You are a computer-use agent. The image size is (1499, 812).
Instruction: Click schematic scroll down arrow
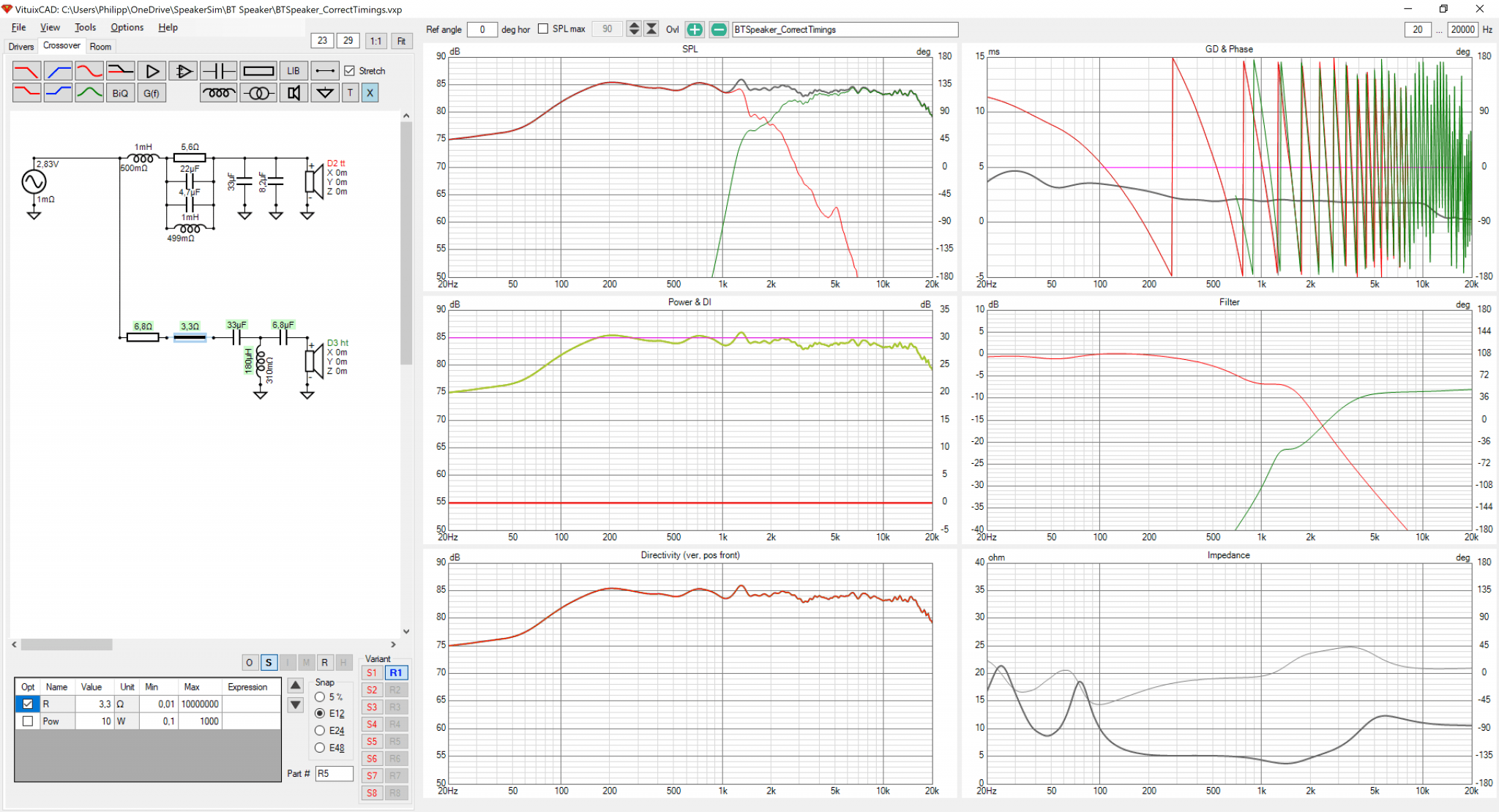(x=406, y=631)
